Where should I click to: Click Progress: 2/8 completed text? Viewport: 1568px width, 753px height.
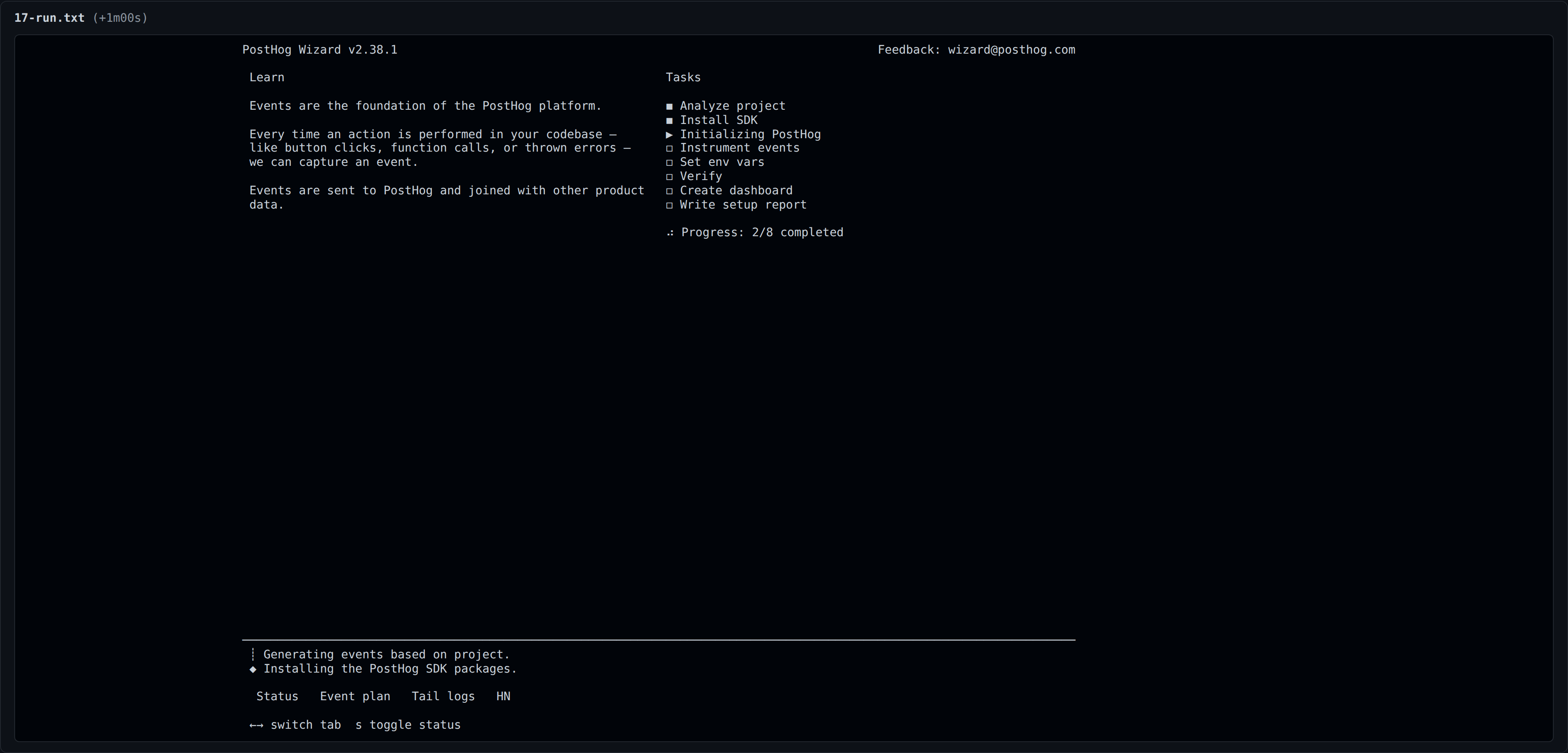click(762, 232)
